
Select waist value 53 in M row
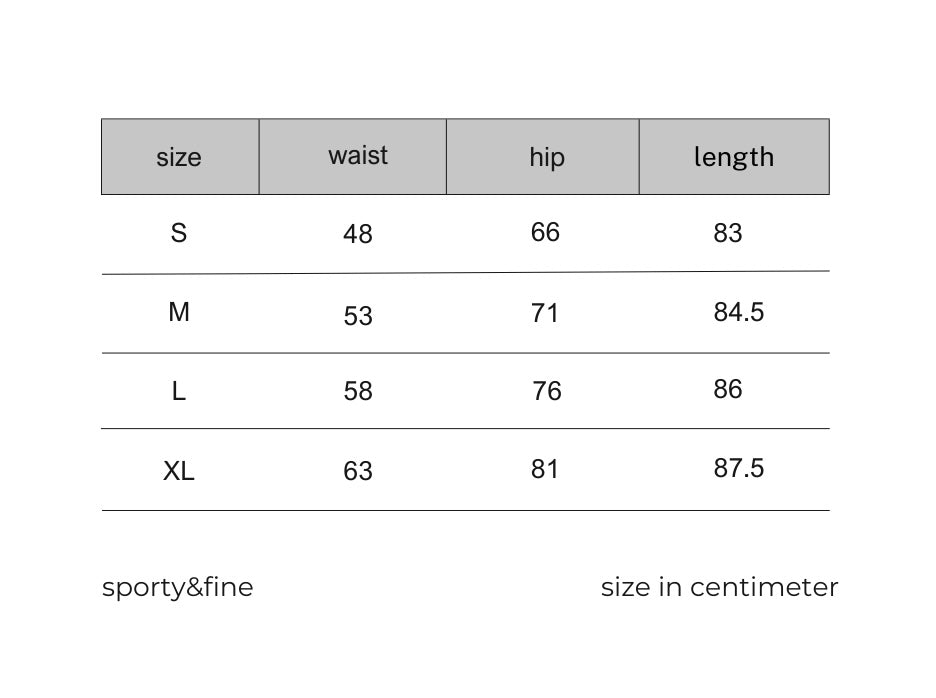[357, 316]
